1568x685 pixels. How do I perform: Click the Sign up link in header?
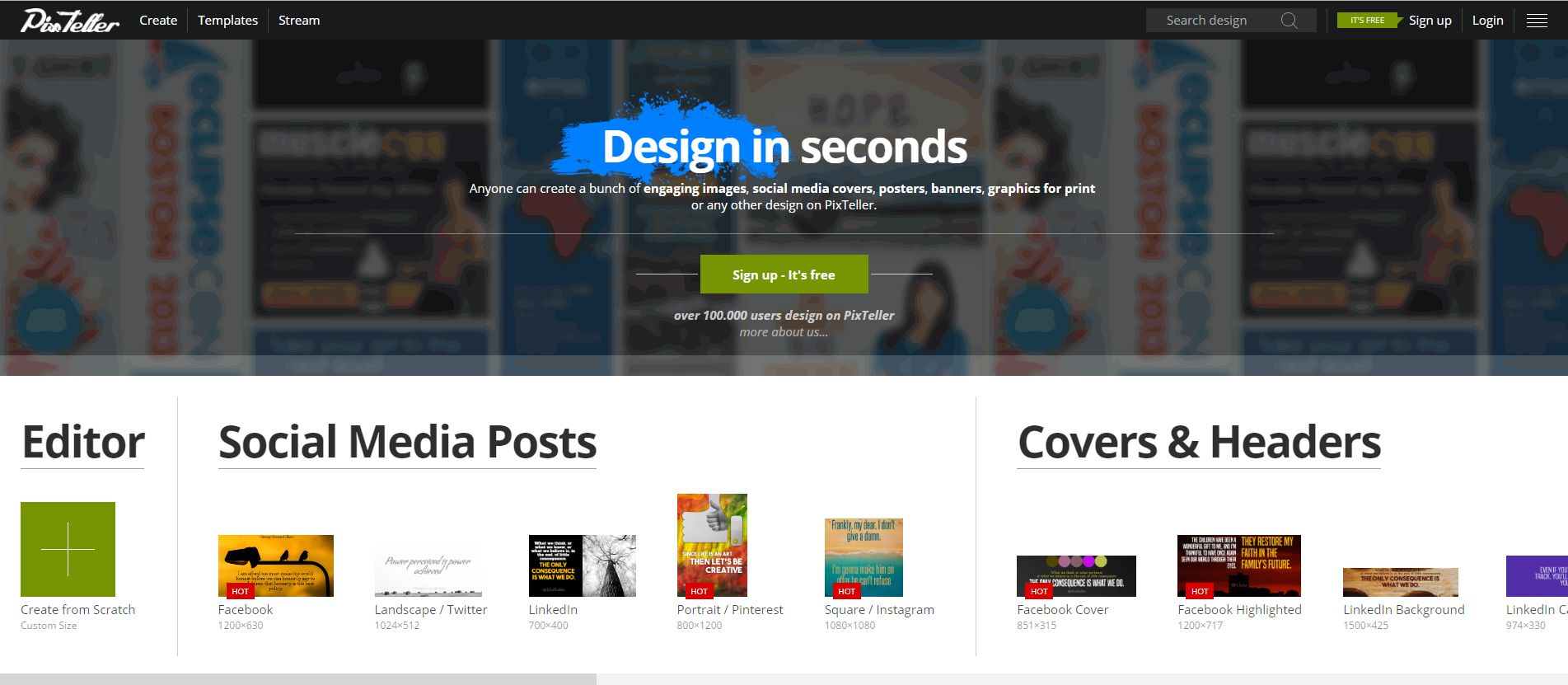click(1430, 21)
